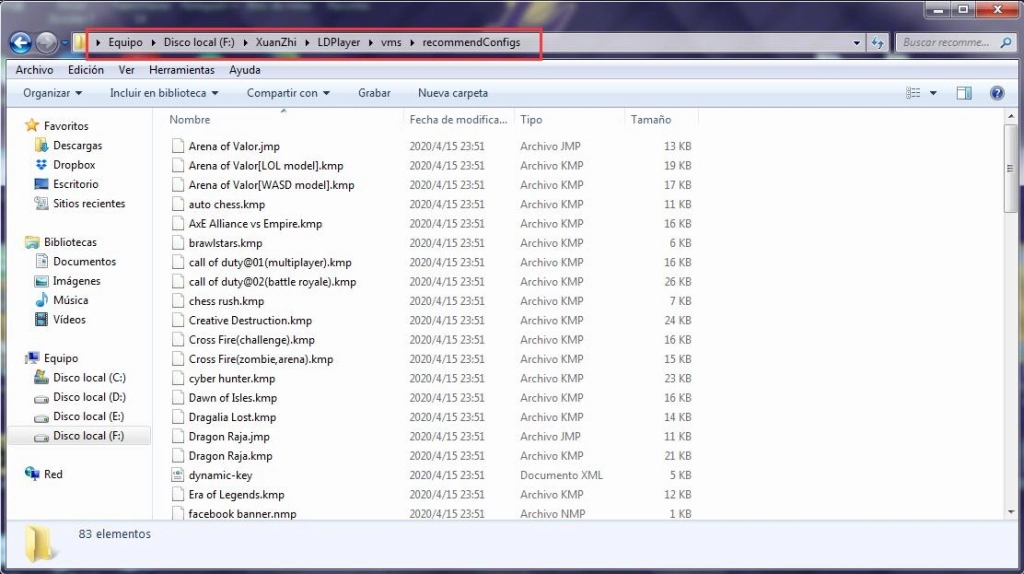Image resolution: width=1024 pixels, height=574 pixels.
Task: Select file AxE Alliance vs Empire.kmp
Action: 255,223
